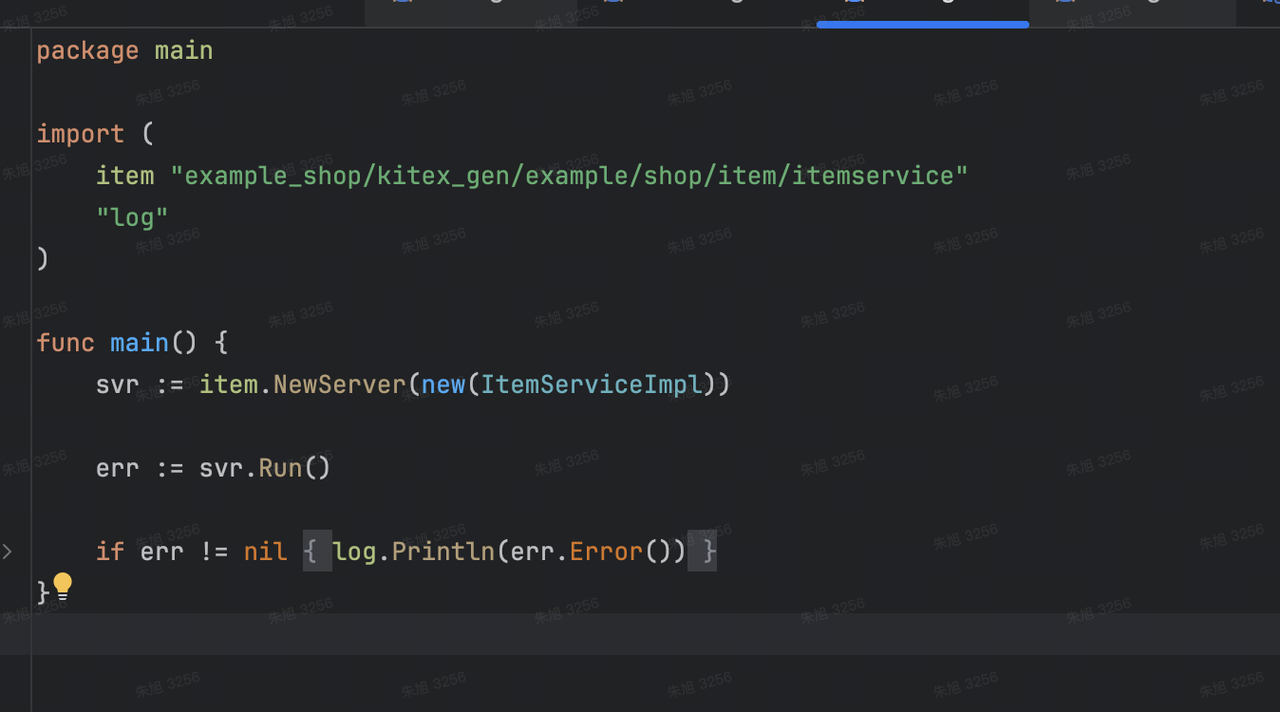Click the example_shop itemservice import path string

[x=569, y=176]
